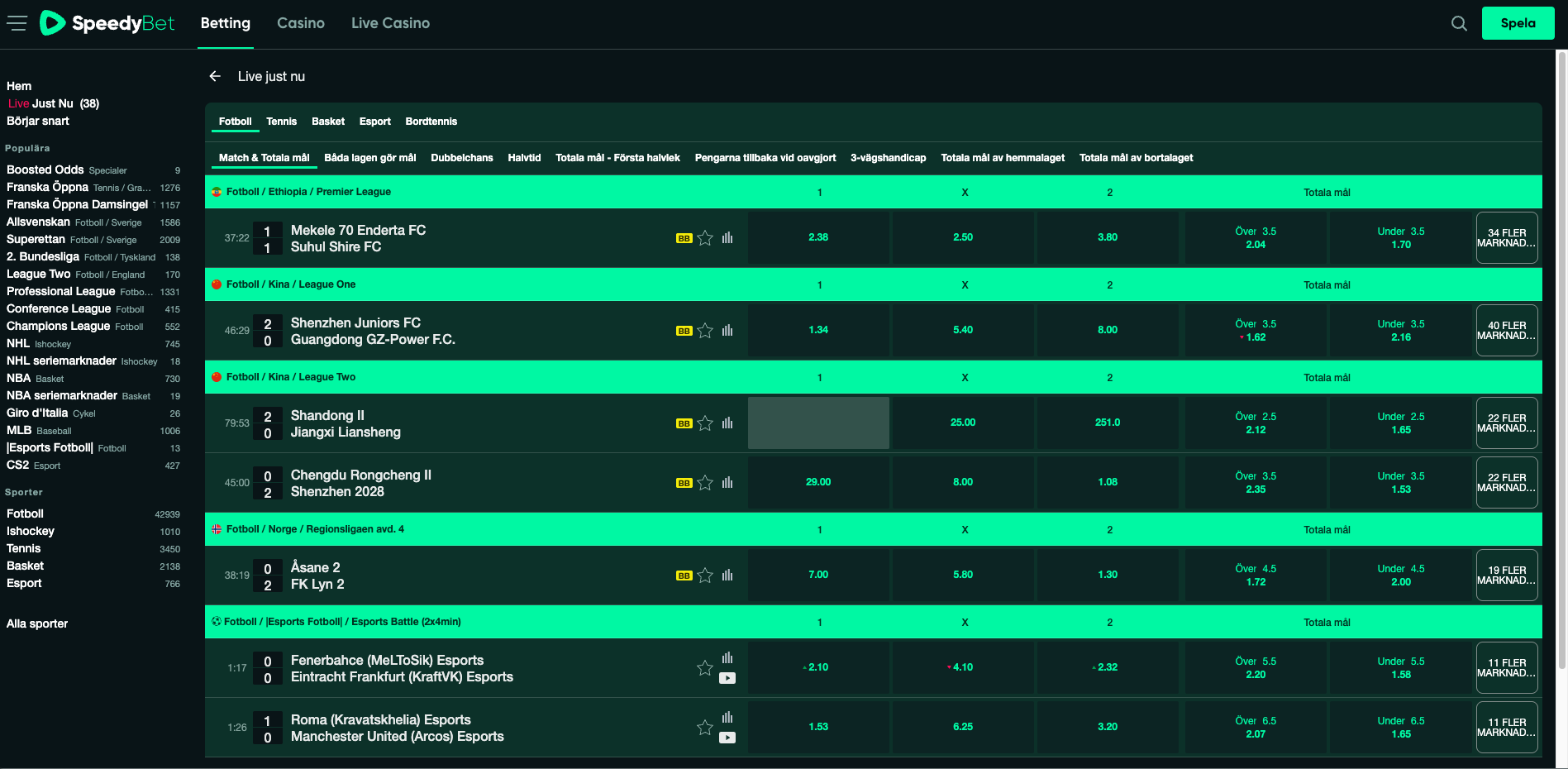
Task: Favorite the Roma Esports match star
Action: [705, 728]
